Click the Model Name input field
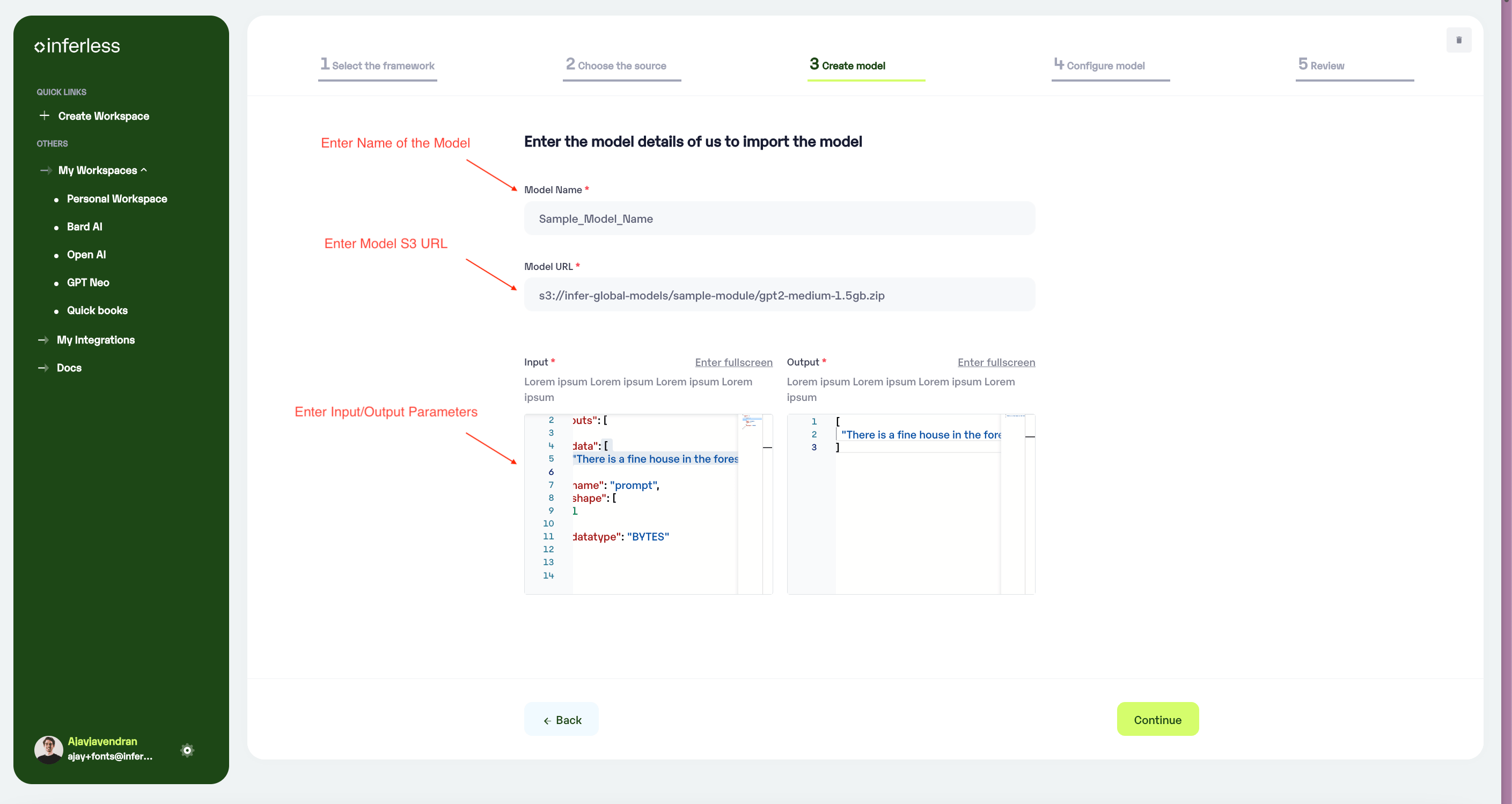 pos(780,218)
